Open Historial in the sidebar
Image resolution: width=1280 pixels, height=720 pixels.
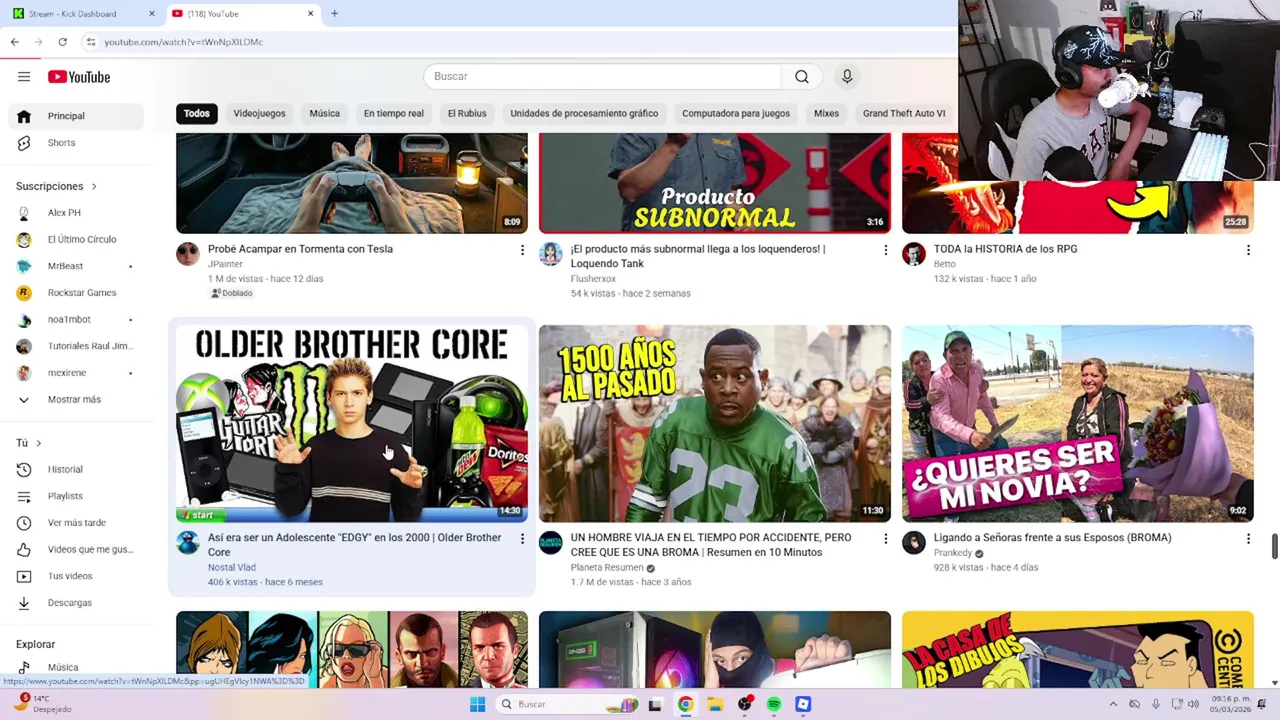coord(76,469)
